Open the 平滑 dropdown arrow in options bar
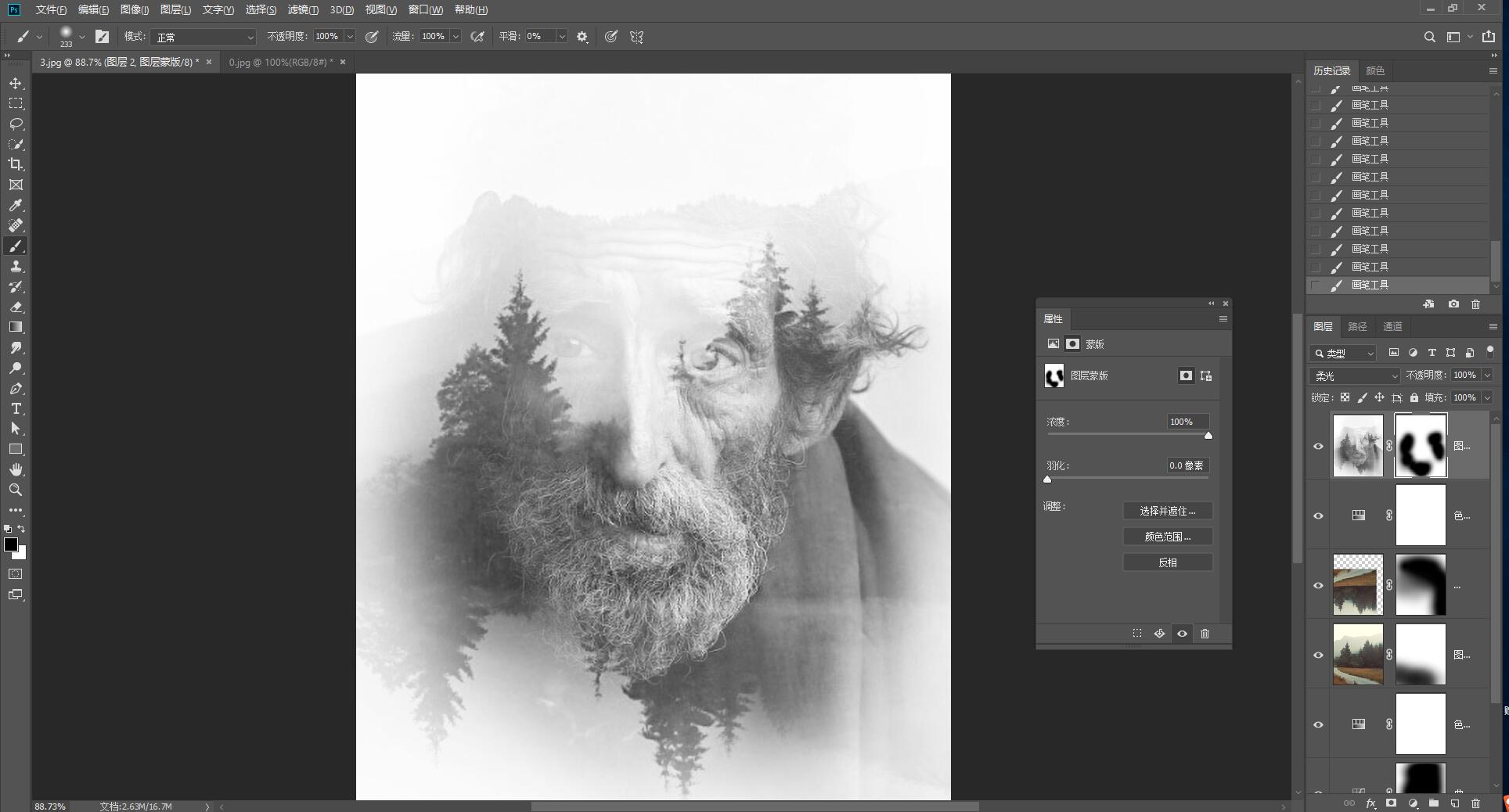This screenshot has width=1509, height=812. [562, 37]
